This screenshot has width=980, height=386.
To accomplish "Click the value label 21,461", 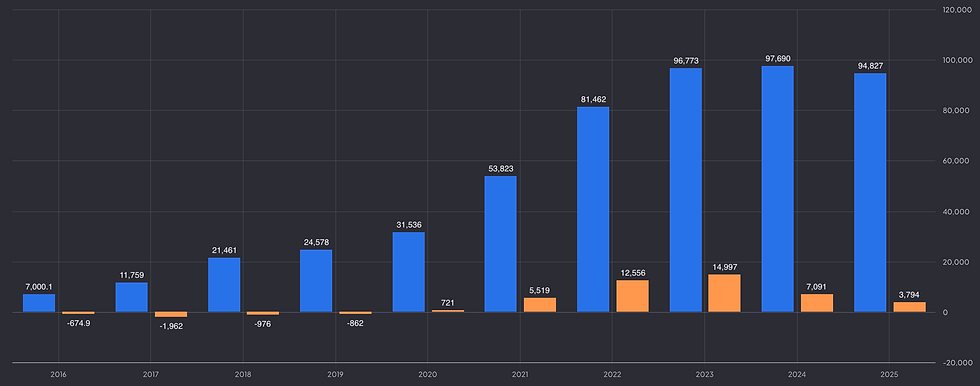I will 224,250.
